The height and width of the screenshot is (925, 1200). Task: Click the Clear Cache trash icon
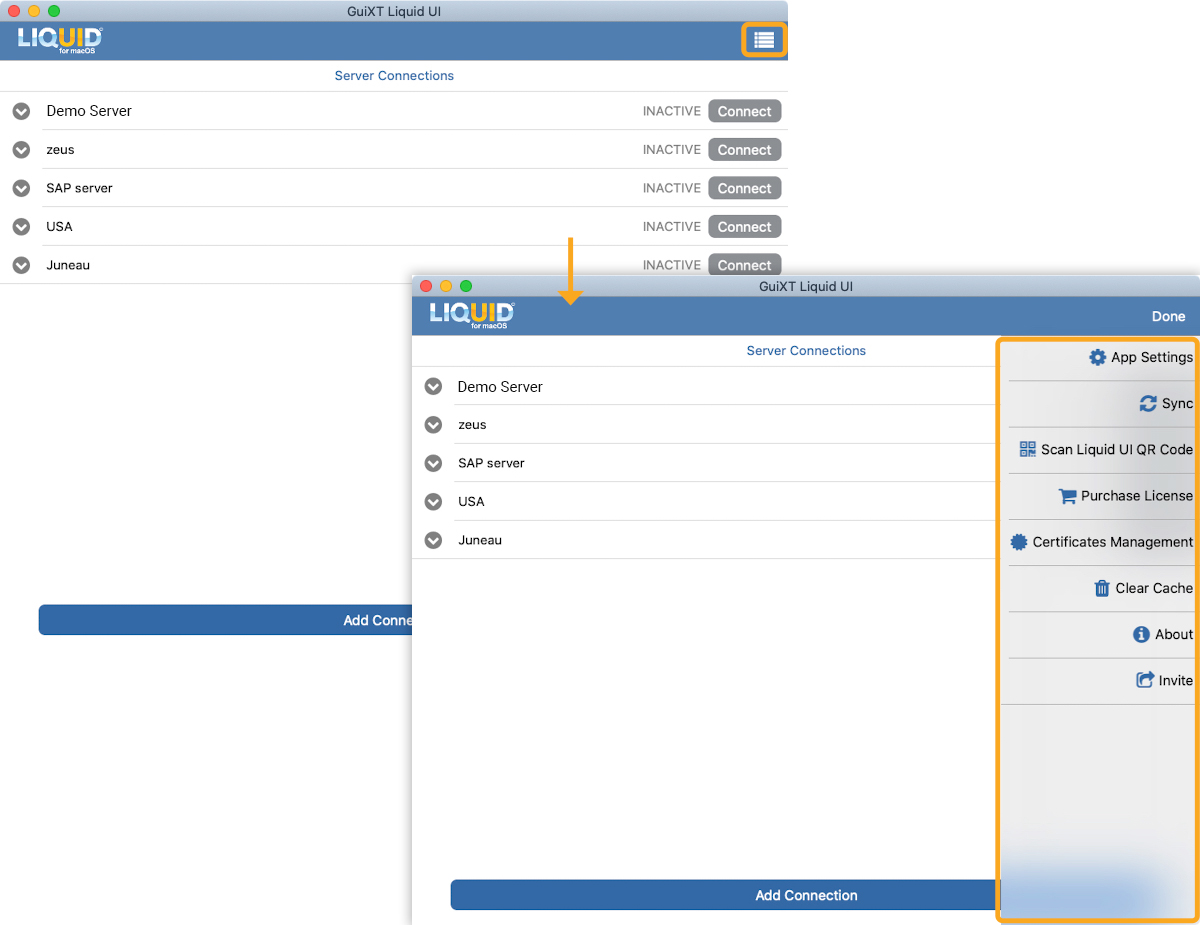(x=1102, y=588)
